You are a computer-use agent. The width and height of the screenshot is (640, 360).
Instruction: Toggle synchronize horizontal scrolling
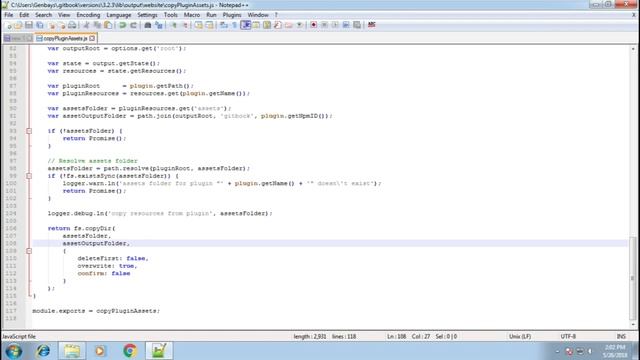209,25
